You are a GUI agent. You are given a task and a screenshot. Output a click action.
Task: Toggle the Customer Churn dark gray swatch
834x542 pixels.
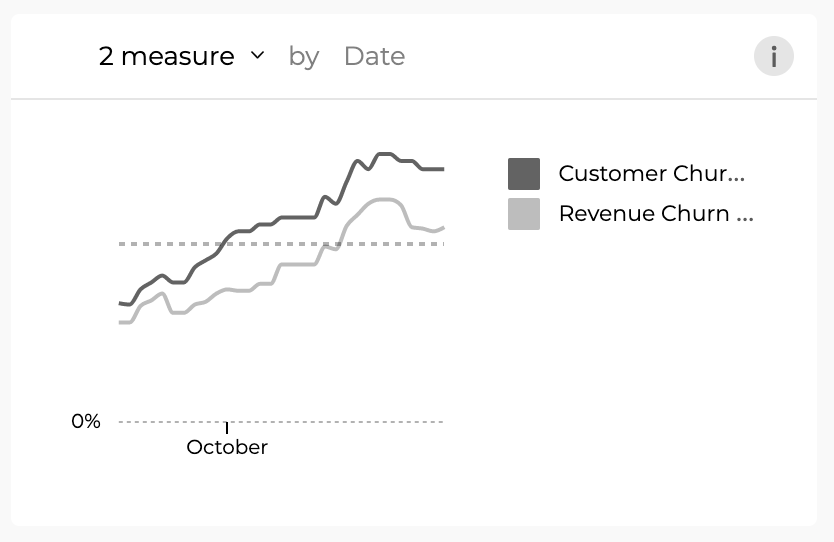tap(524, 174)
